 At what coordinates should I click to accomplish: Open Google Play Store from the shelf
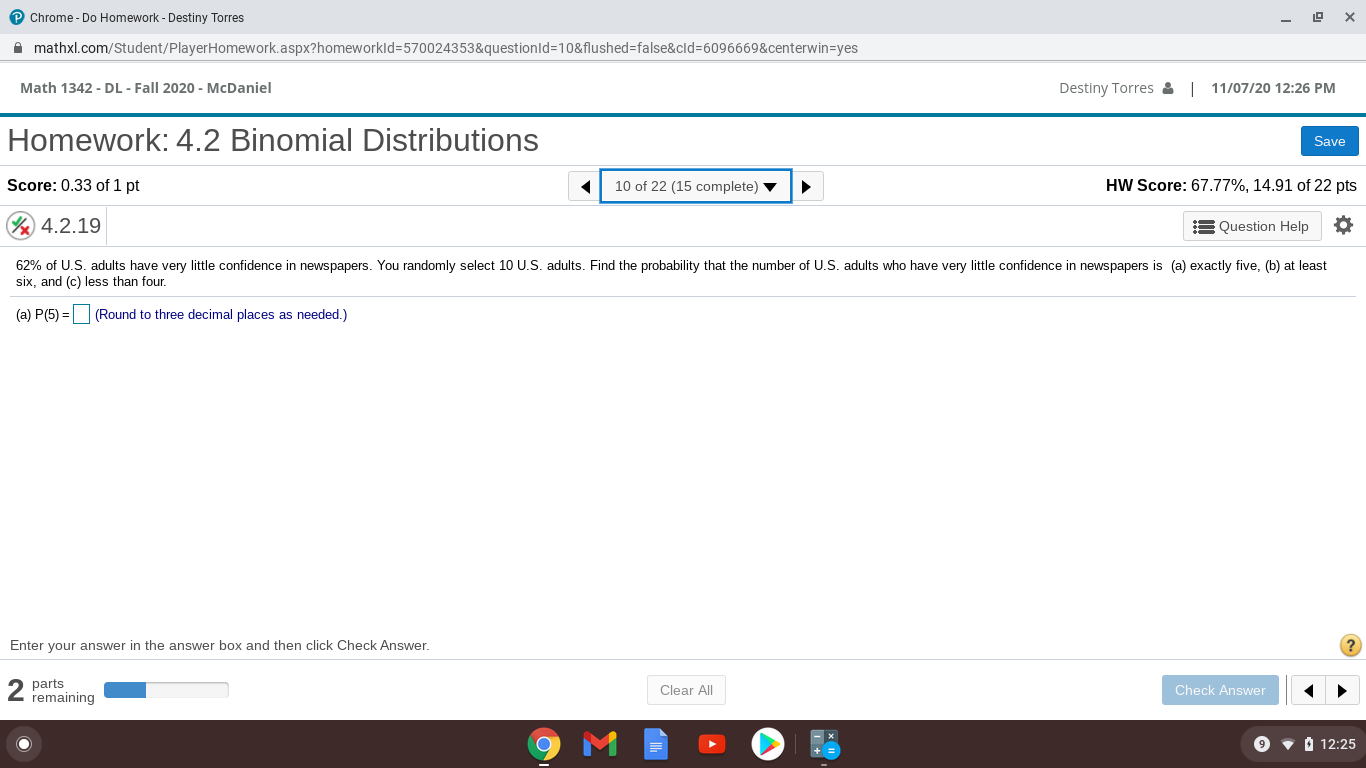(768, 744)
